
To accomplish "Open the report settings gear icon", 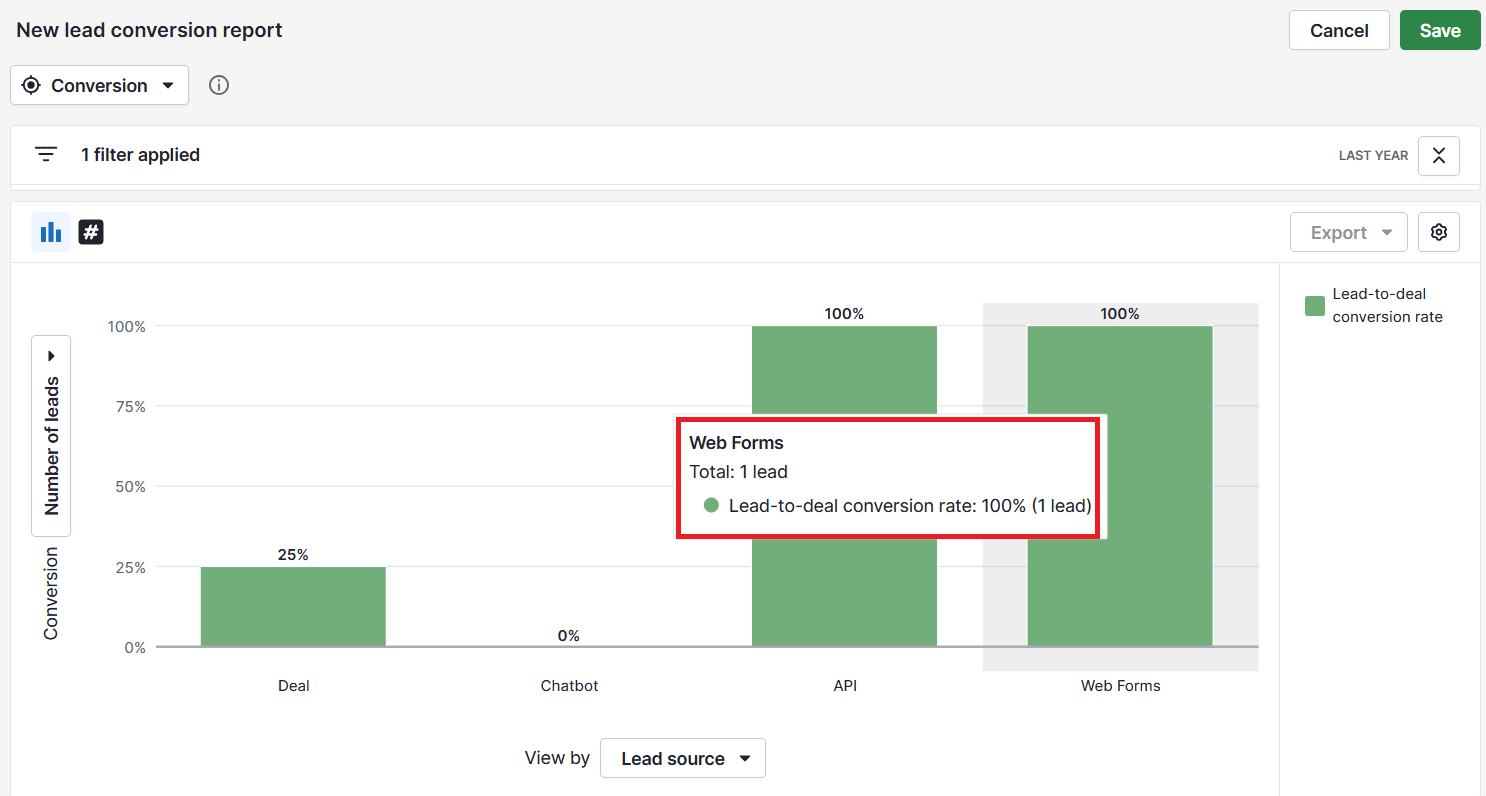I will tap(1438, 232).
